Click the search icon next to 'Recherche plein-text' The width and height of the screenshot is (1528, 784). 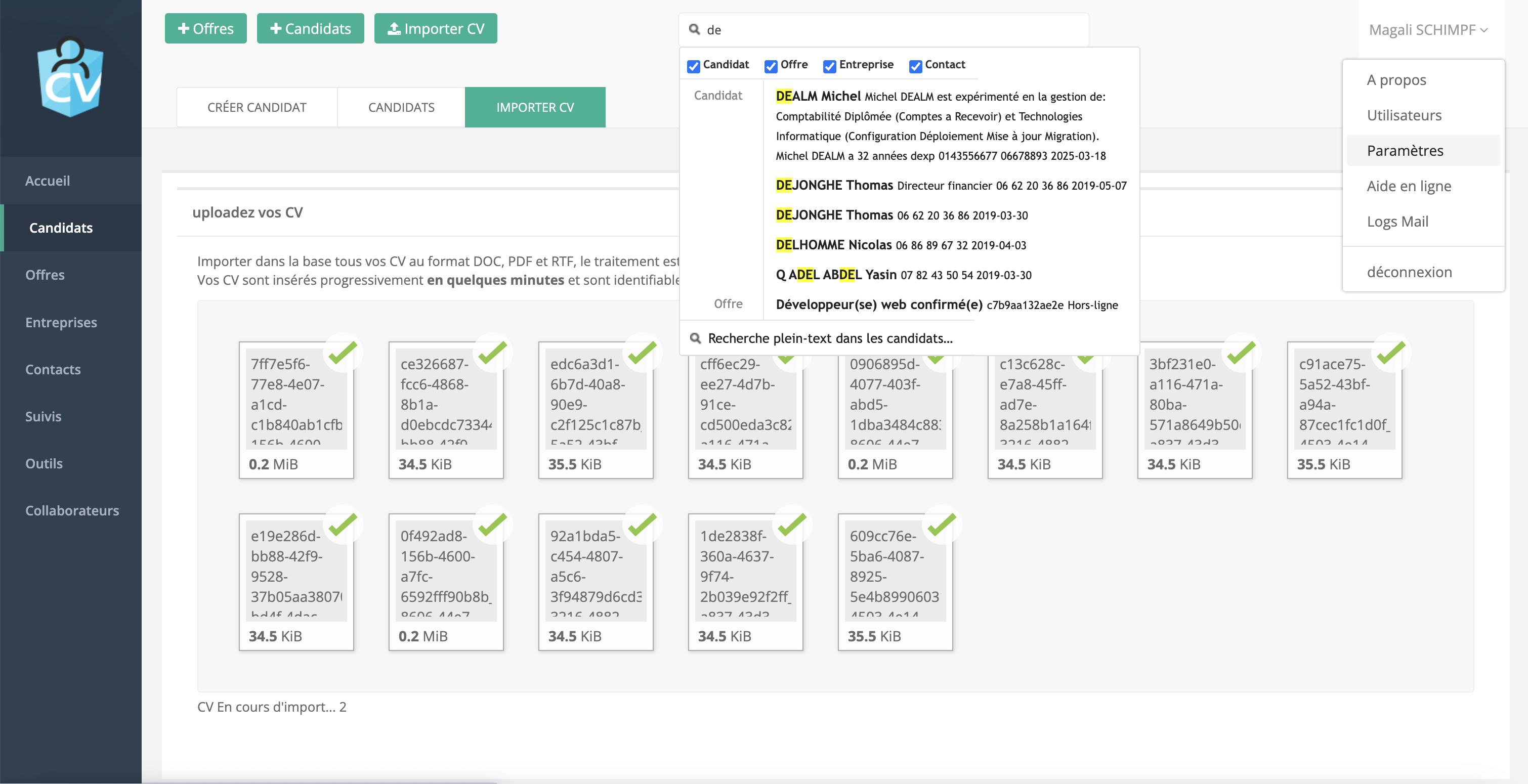pyautogui.click(x=695, y=337)
